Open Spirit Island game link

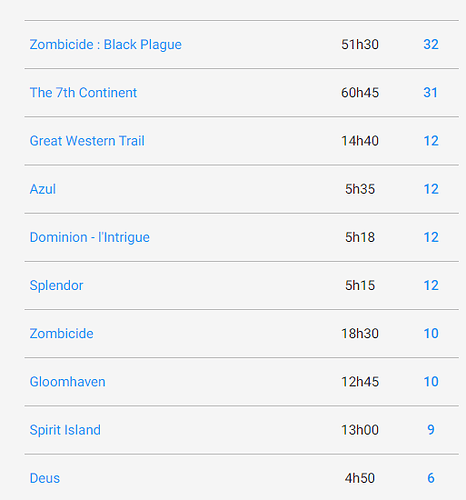click(x=65, y=430)
